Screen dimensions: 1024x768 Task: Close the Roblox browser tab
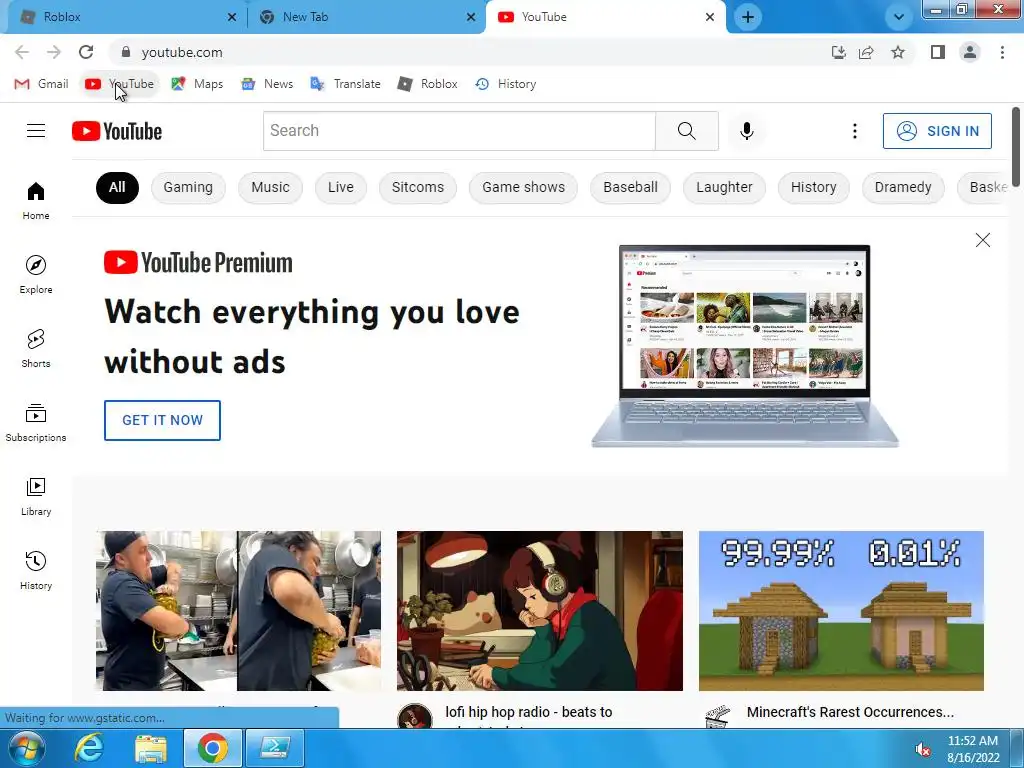[232, 17]
